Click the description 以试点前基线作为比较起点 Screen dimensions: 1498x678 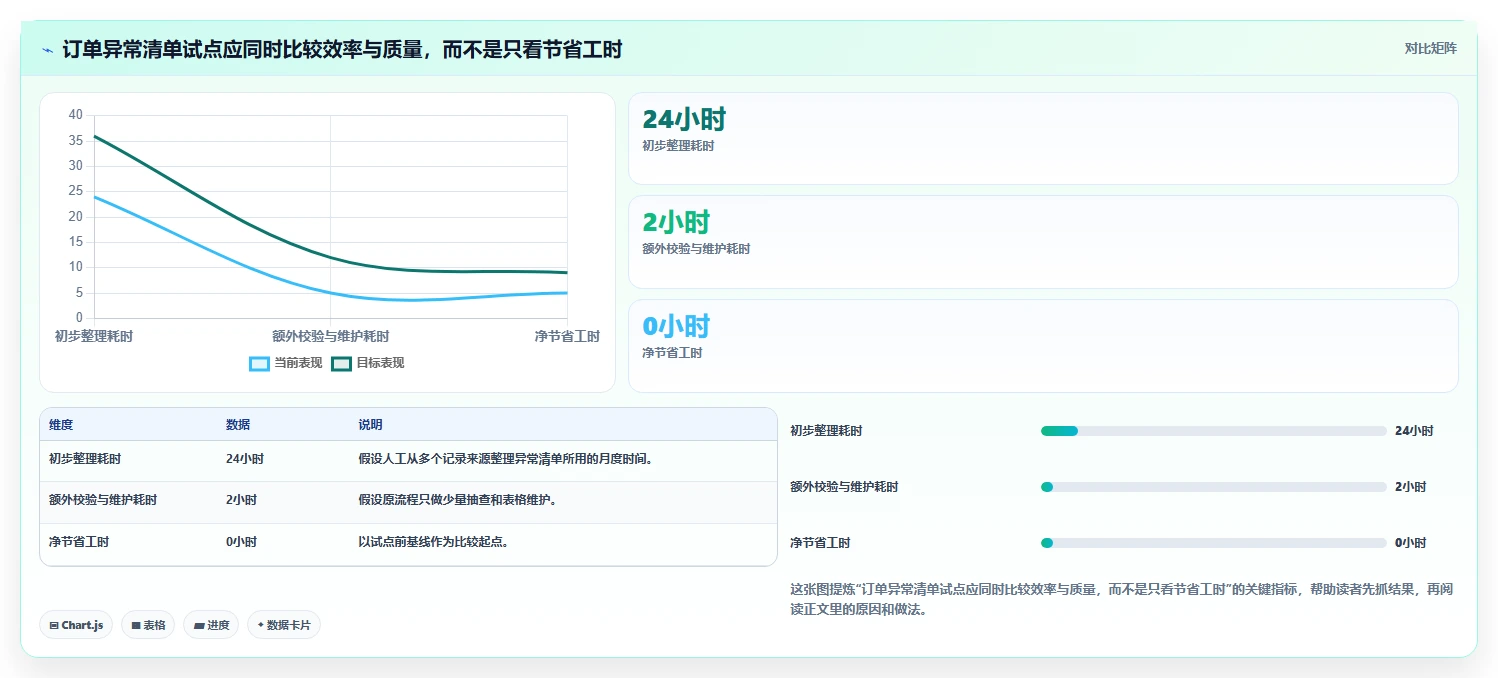pos(434,542)
